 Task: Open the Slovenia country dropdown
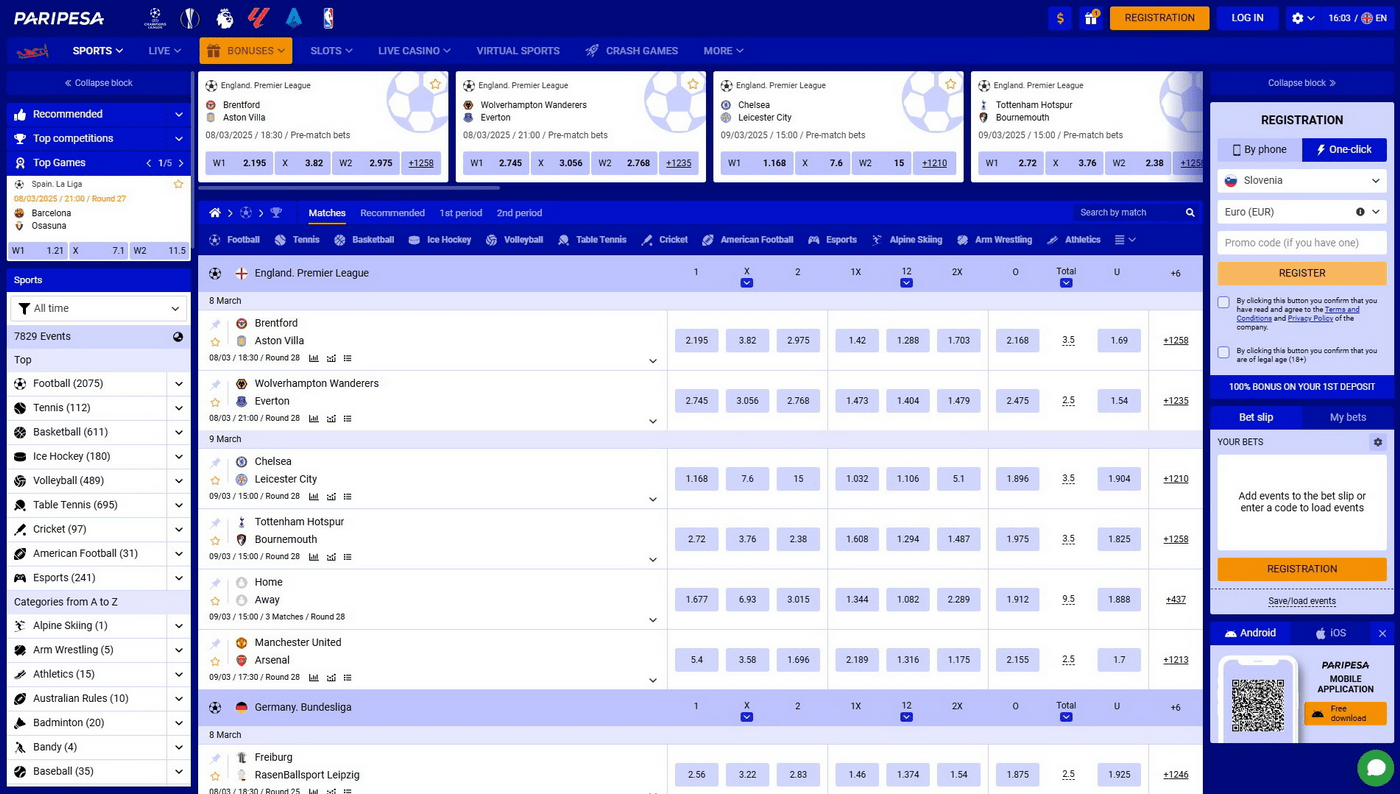[1301, 181]
